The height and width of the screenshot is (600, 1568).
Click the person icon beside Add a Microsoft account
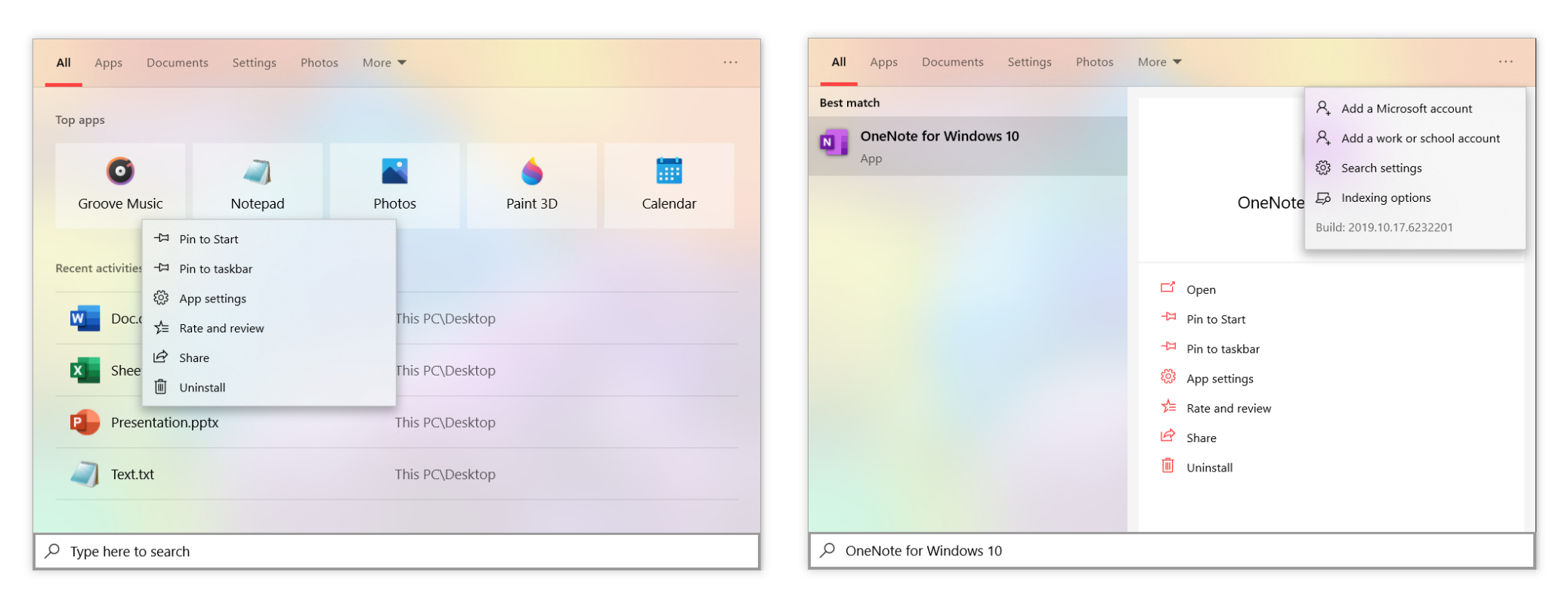[1323, 108]
